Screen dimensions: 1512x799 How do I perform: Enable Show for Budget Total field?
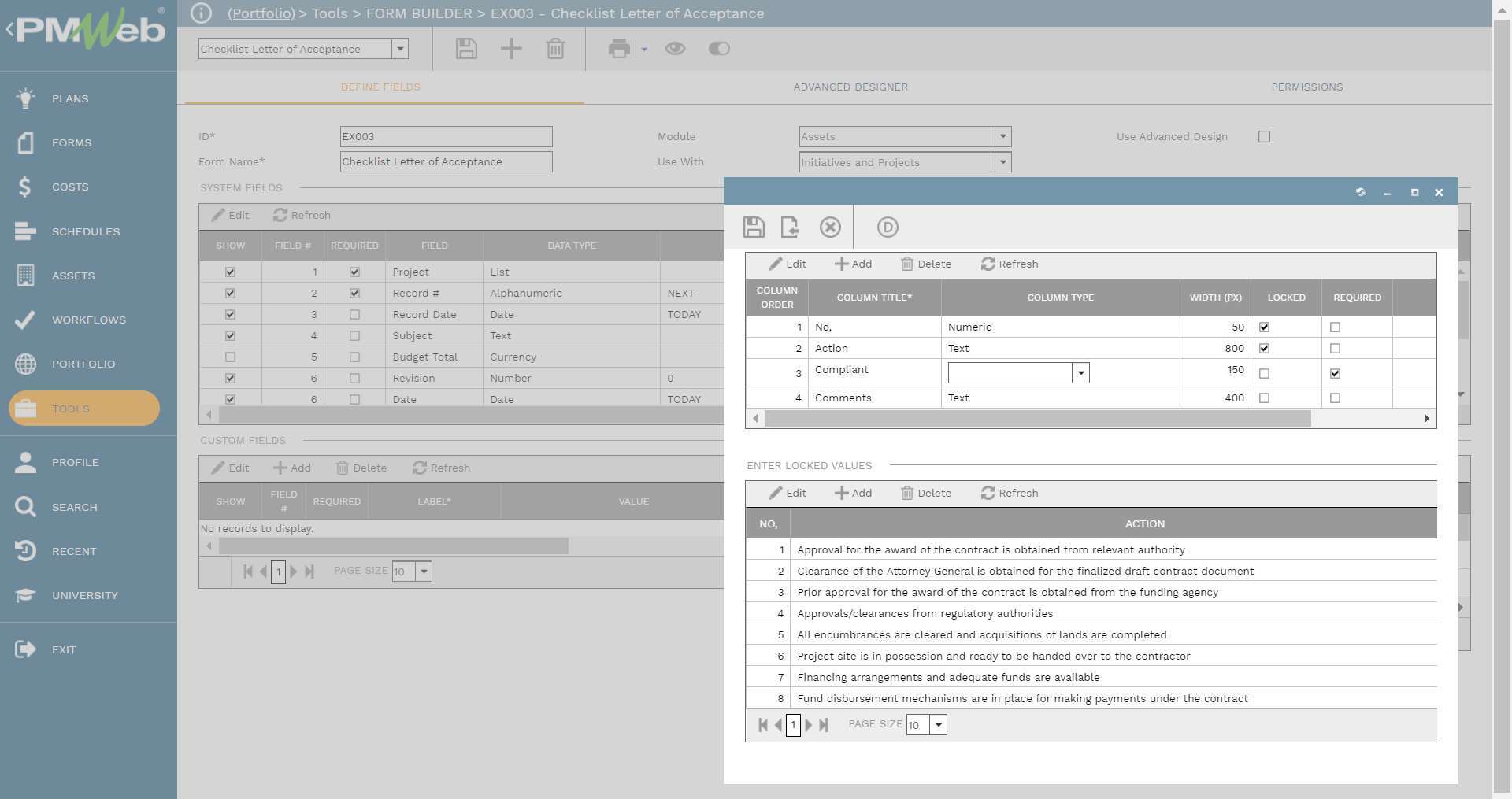(x=230, y=357)
